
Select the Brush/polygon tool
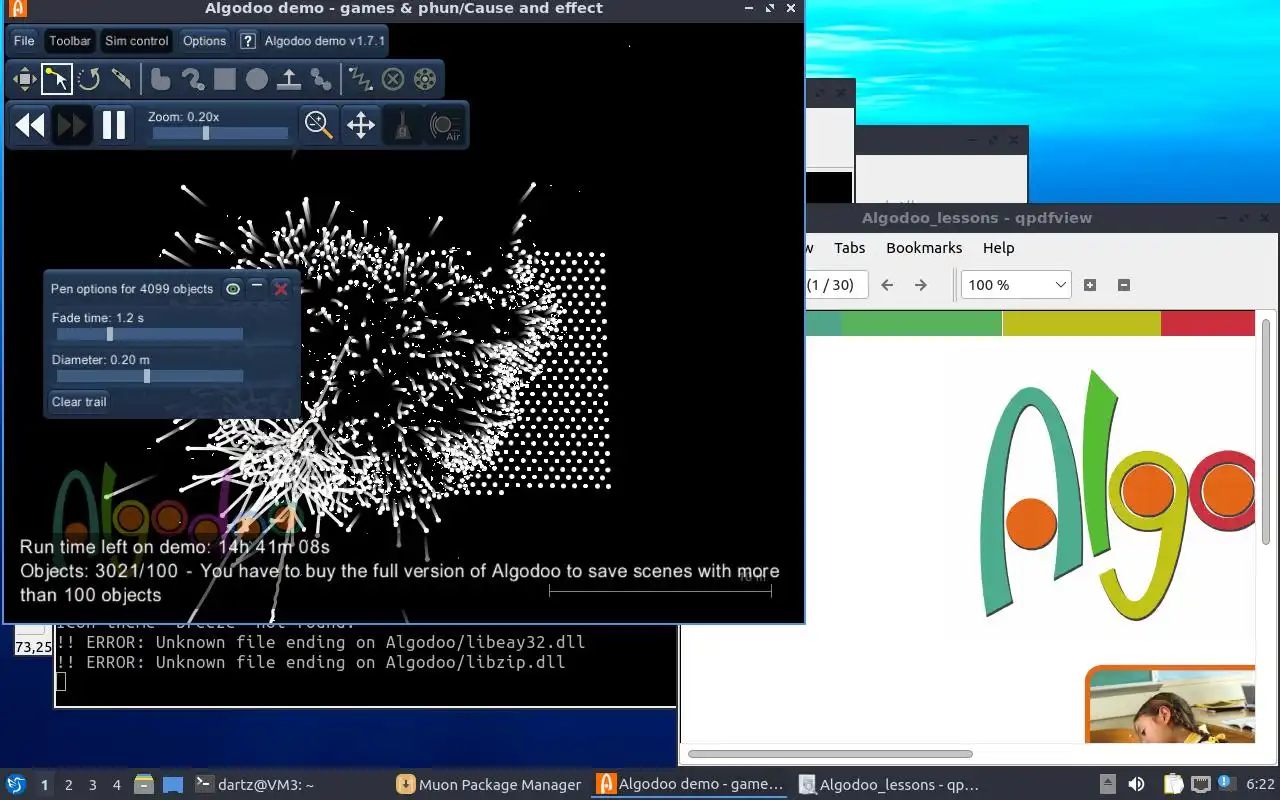click(160, 78)
